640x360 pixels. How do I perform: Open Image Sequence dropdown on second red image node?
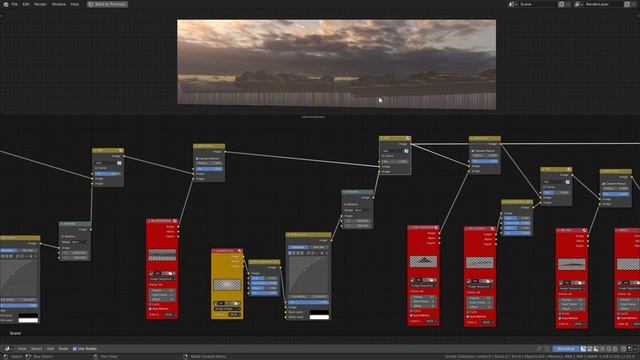point(423,286)
